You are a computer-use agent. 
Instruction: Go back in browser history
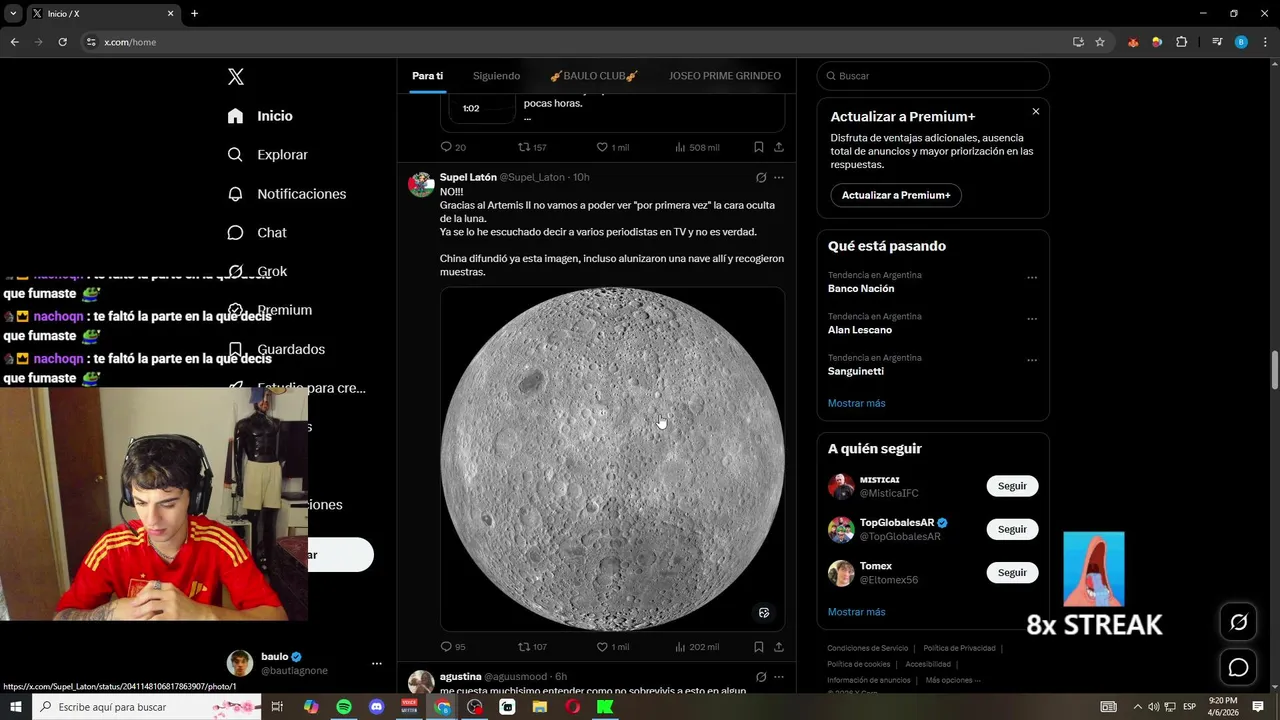[x=14, y=42]
